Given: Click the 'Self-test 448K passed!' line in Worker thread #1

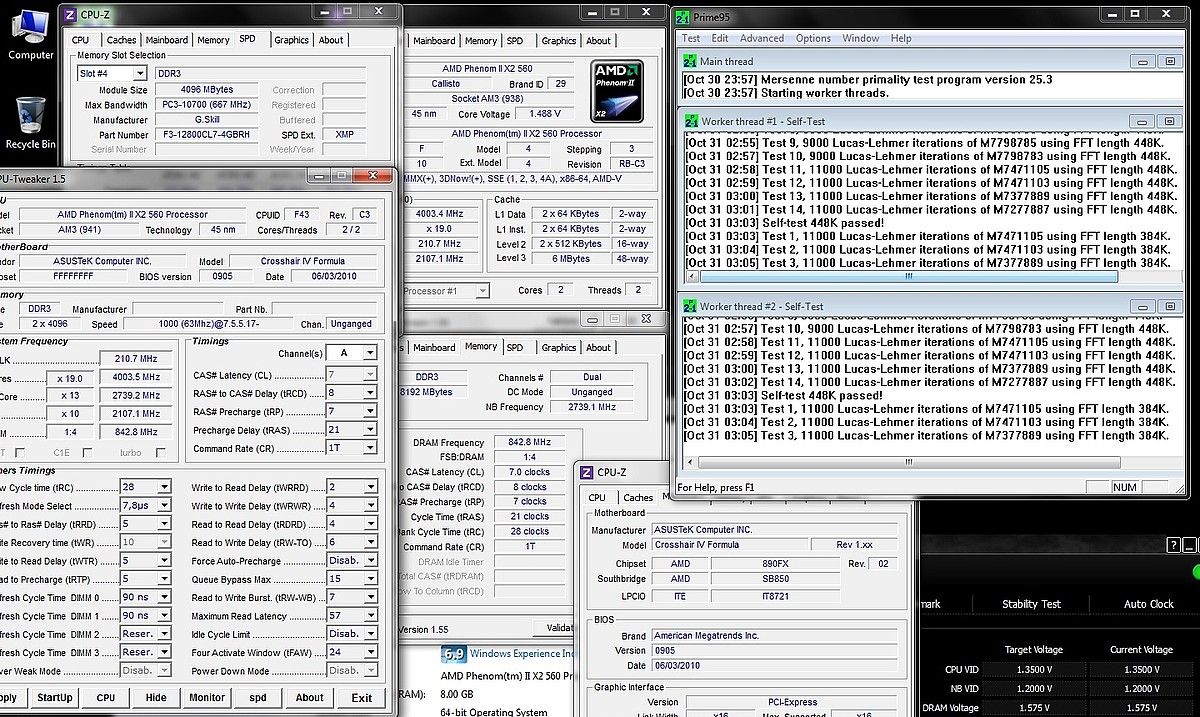Looking at the screenshot, I should click(784, 223).
